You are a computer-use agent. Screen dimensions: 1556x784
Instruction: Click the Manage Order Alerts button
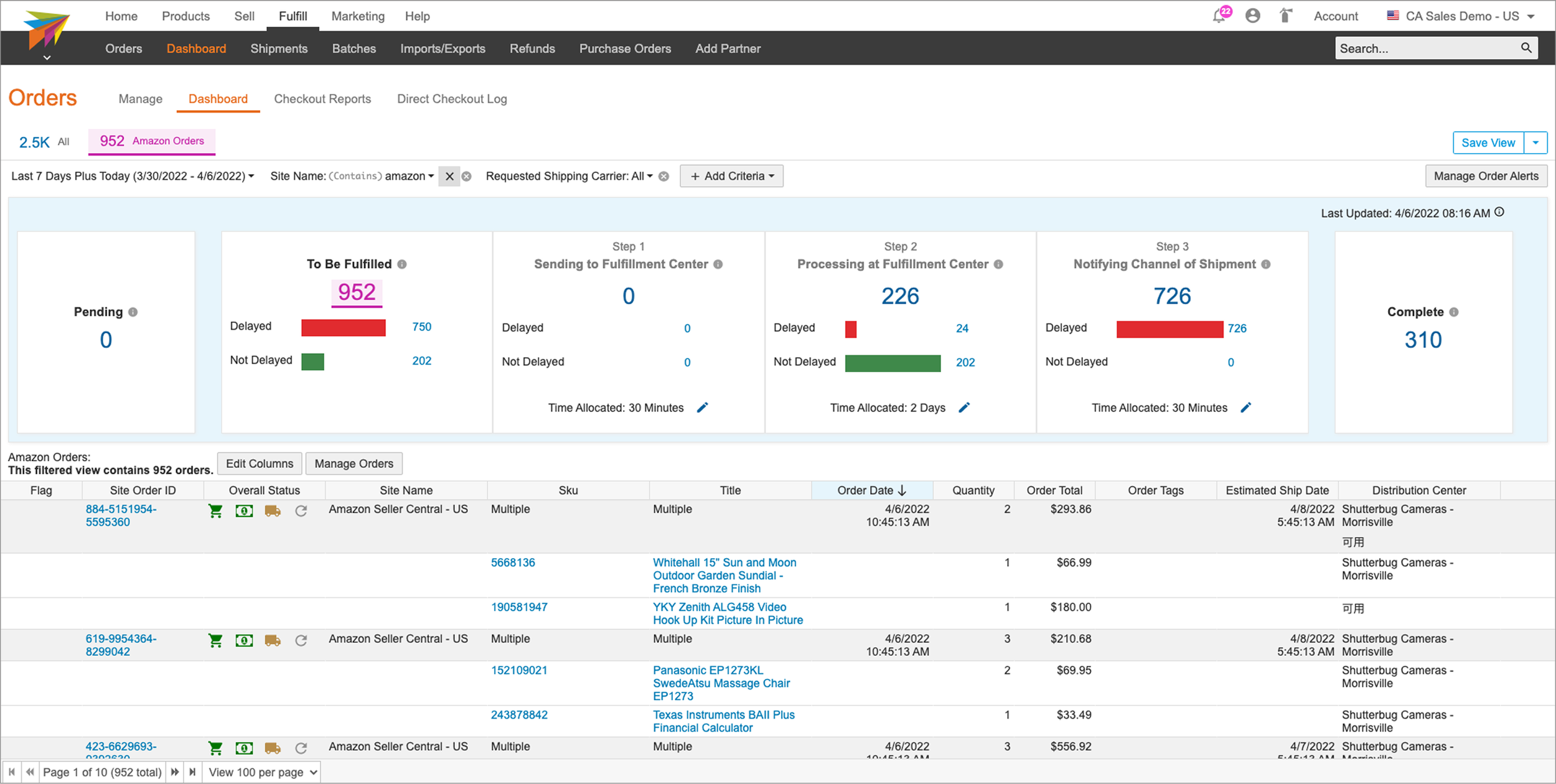1486,176
